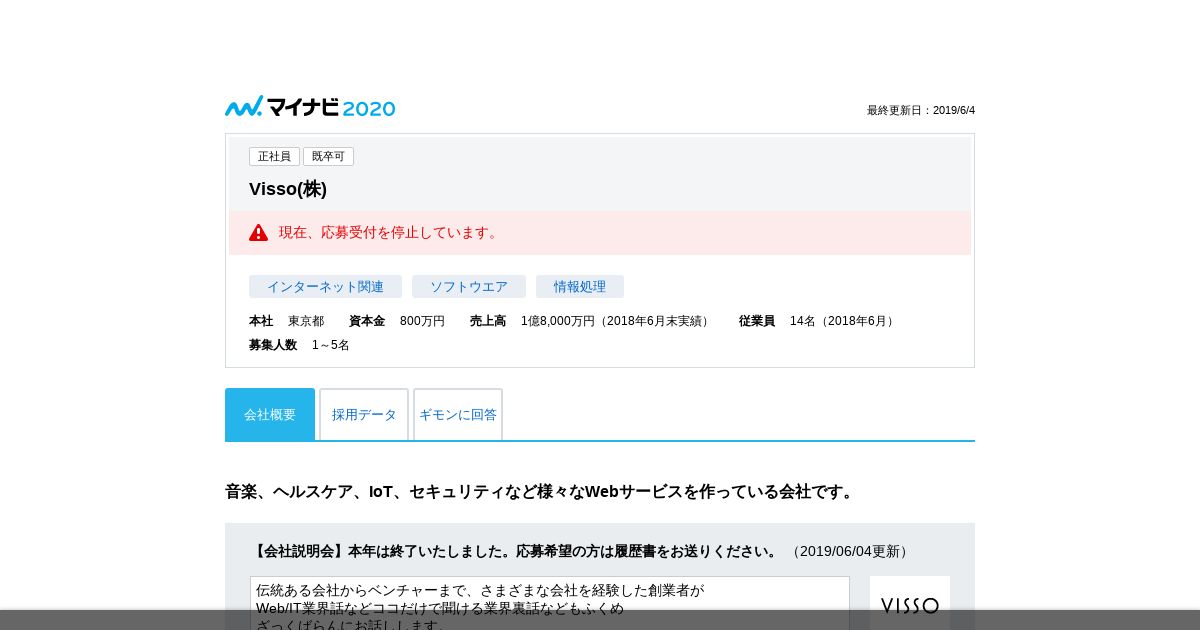Image resolution: width=1200 pixels, height=630 pixels.
Task: Click the 資本金 label
Action: [x=367, y=321]
